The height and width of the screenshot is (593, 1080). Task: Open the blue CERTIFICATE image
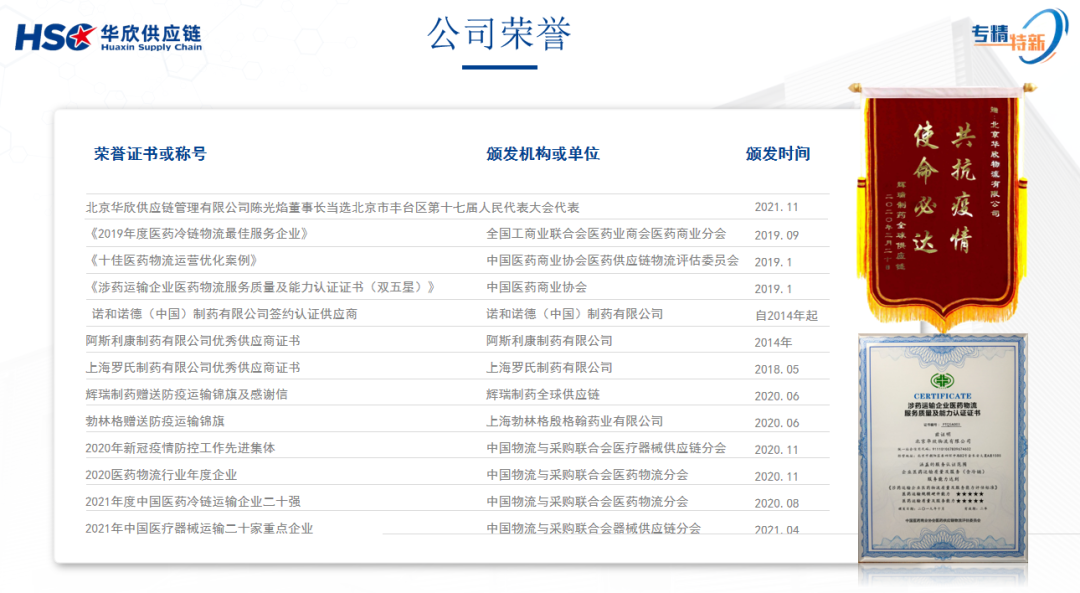(942, 448)
